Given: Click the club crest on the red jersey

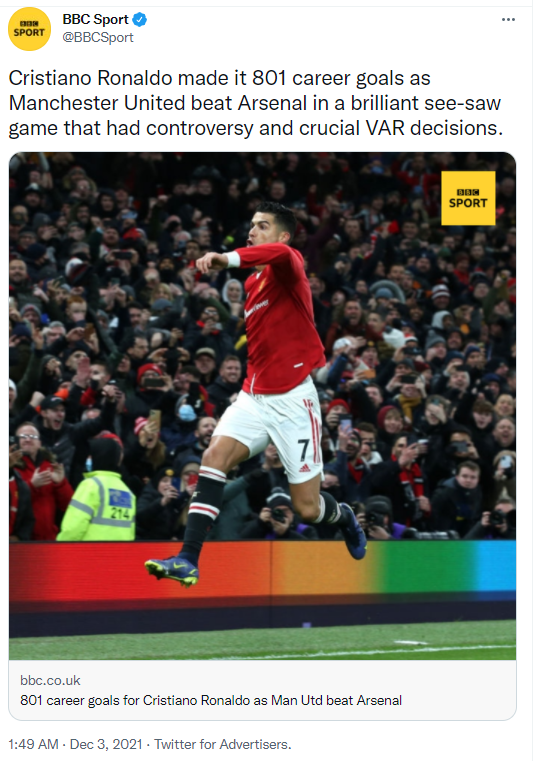Looking at the screenshot, I should pyautogui.click(x=262, y=284).
